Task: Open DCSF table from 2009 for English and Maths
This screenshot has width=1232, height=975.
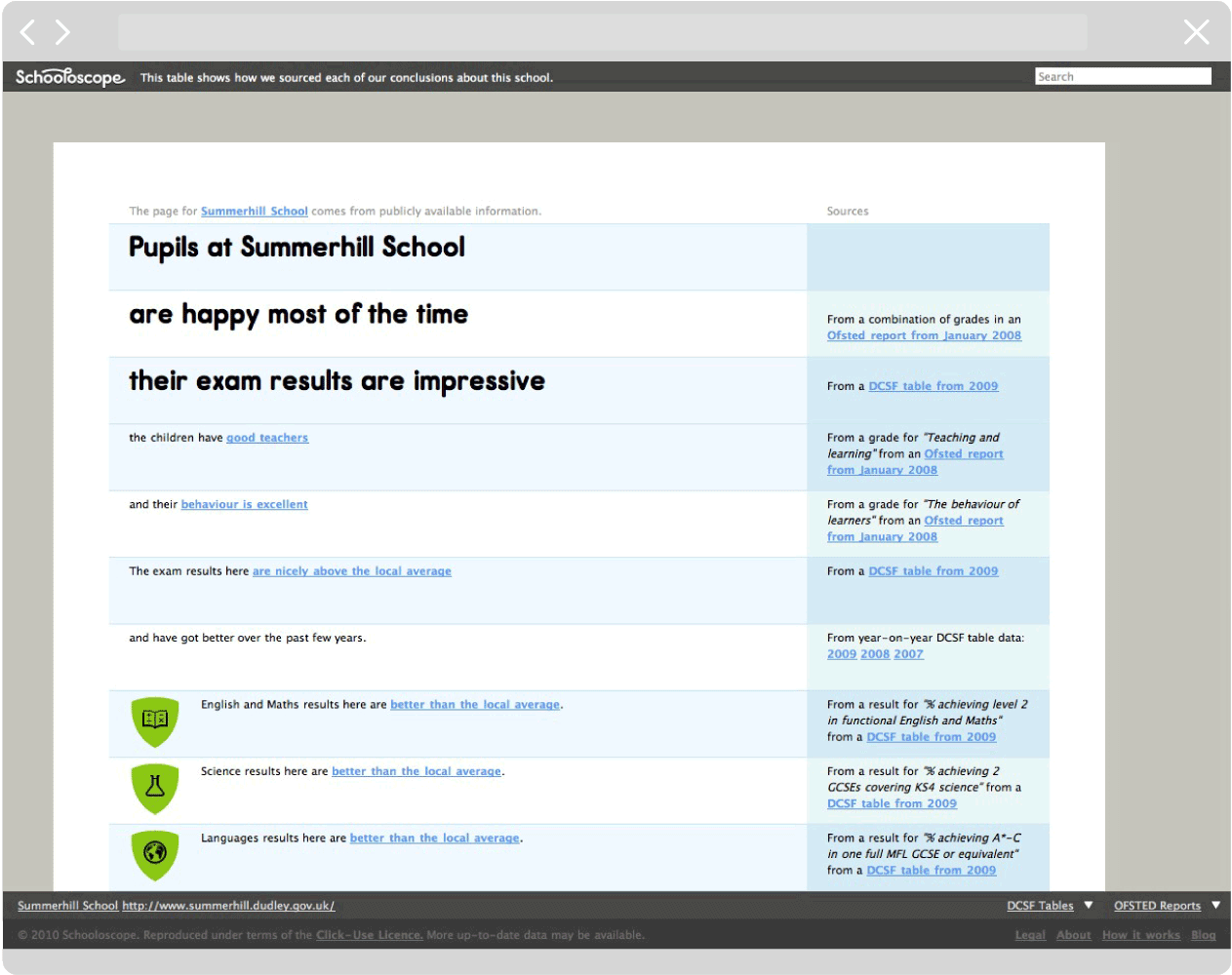Action: 932,737
